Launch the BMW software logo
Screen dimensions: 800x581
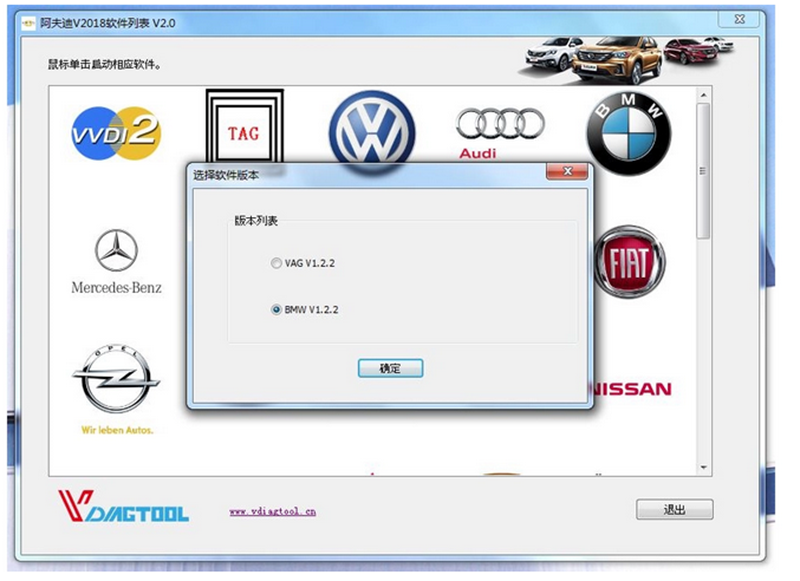(629, 134)
